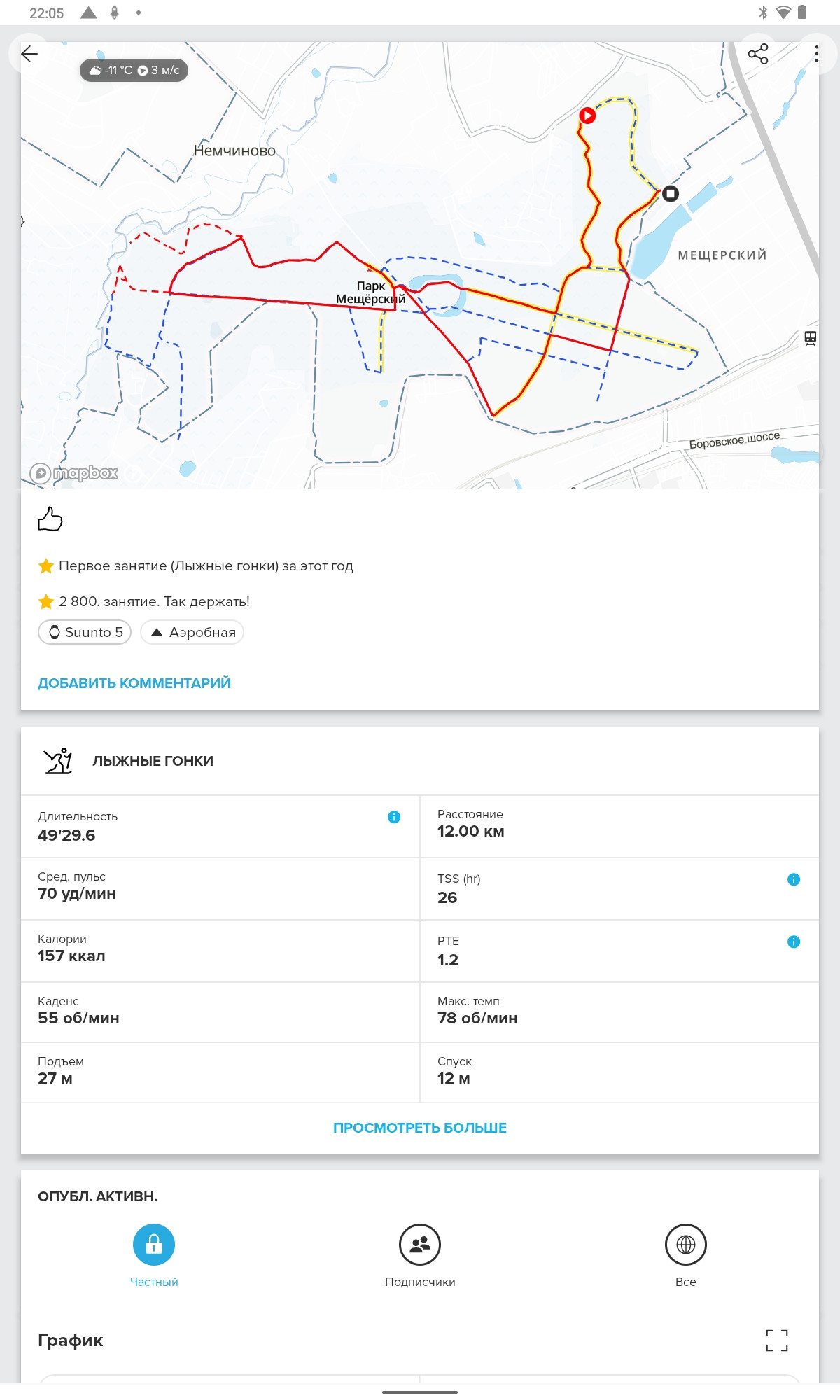Select the Частный privacy option
This screenshot has width=840, height=1400.
point(154,1256)
